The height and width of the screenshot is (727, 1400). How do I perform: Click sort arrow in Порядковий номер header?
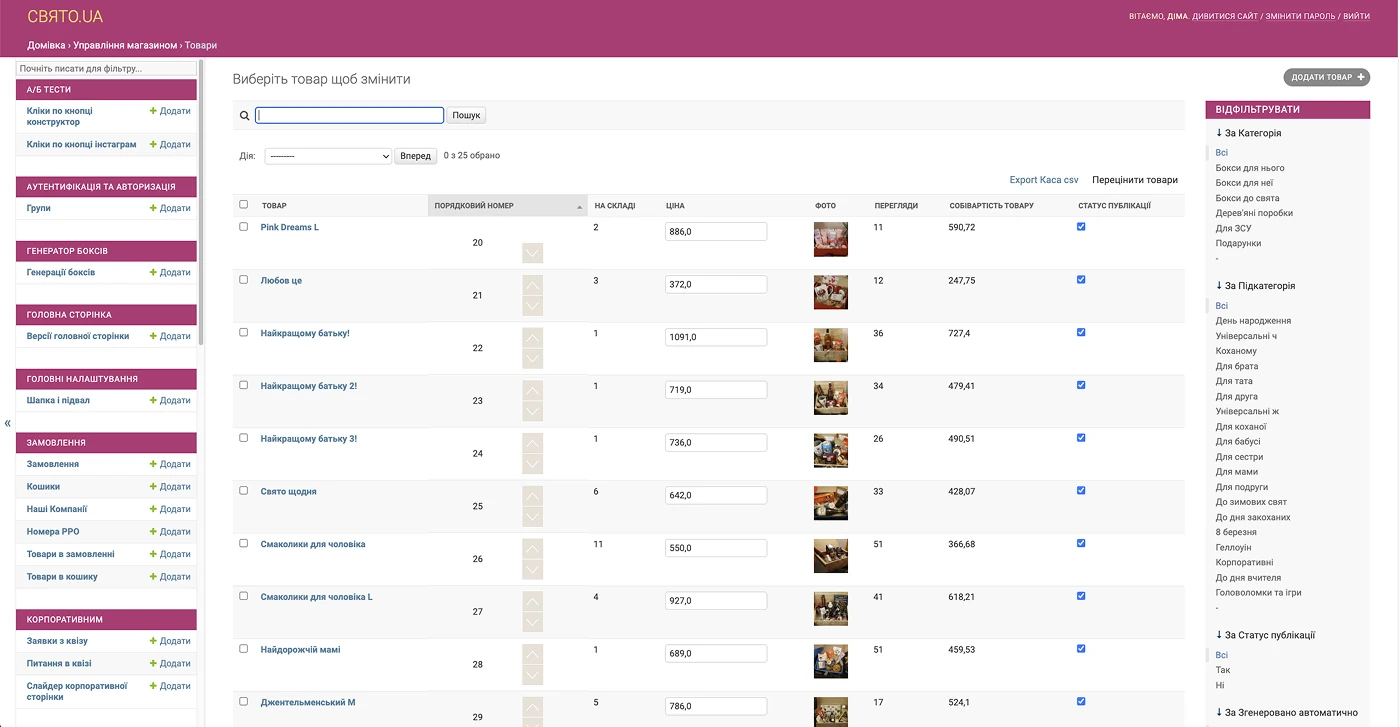tap(579, 207)
